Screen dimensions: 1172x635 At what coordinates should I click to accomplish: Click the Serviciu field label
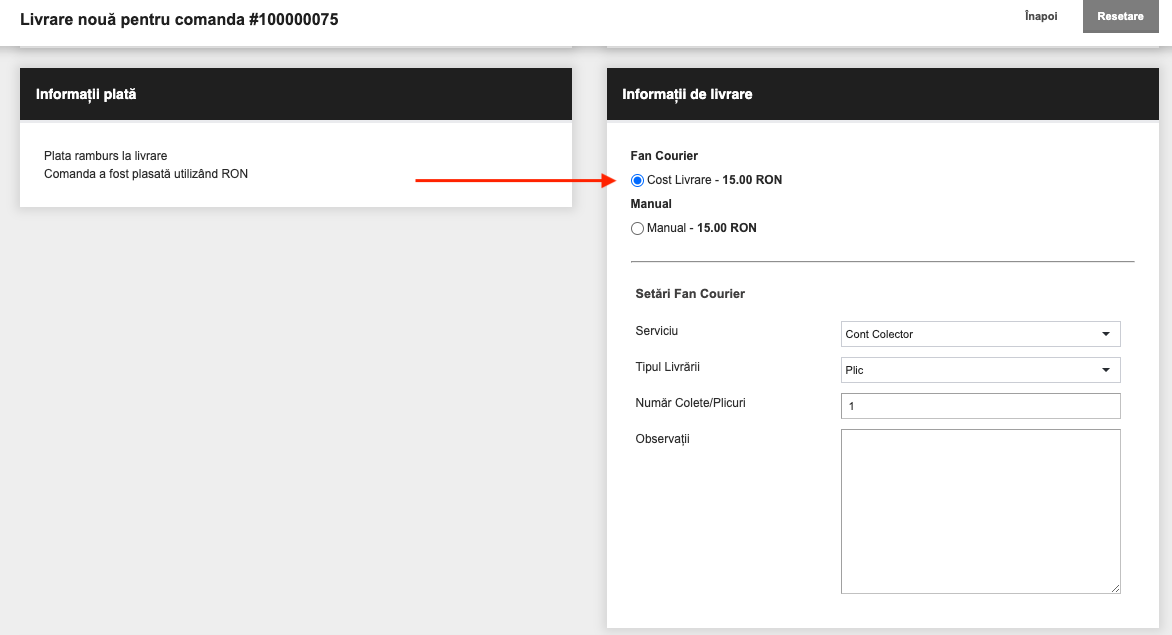(656, 330)
